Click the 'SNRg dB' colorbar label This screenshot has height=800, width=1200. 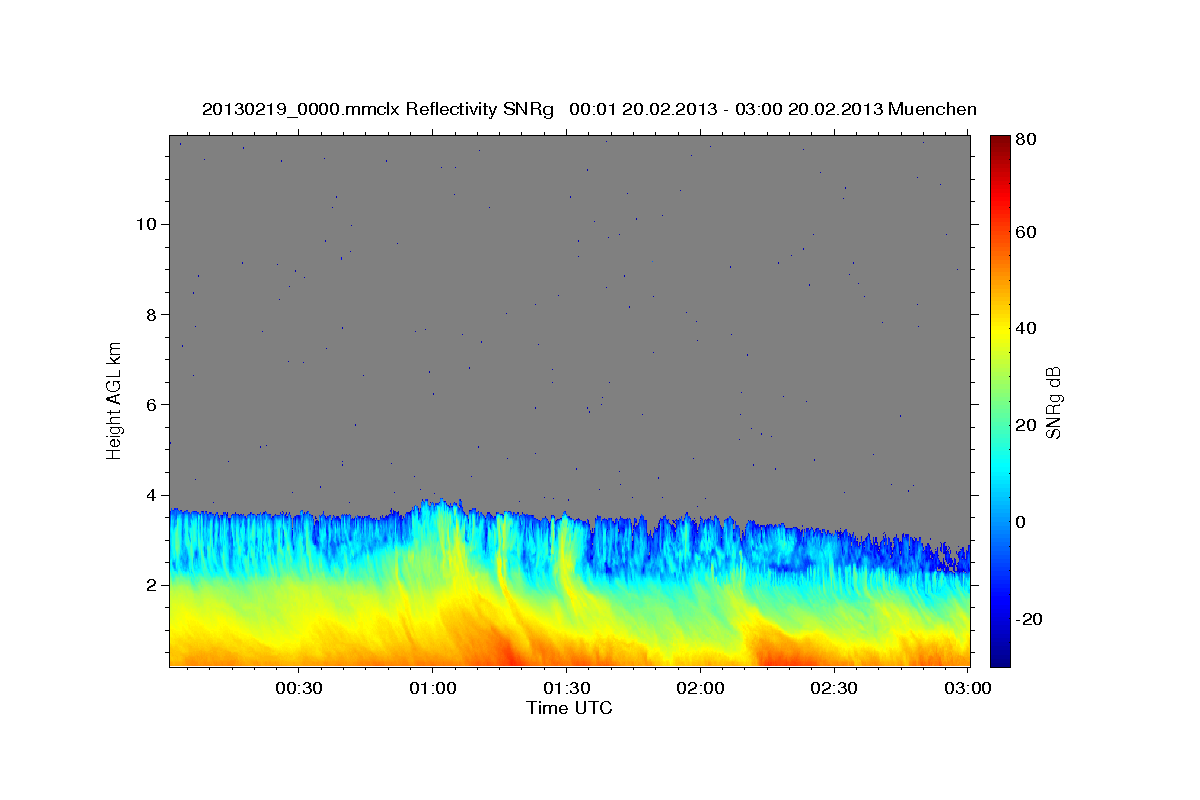coord(1053,402)
